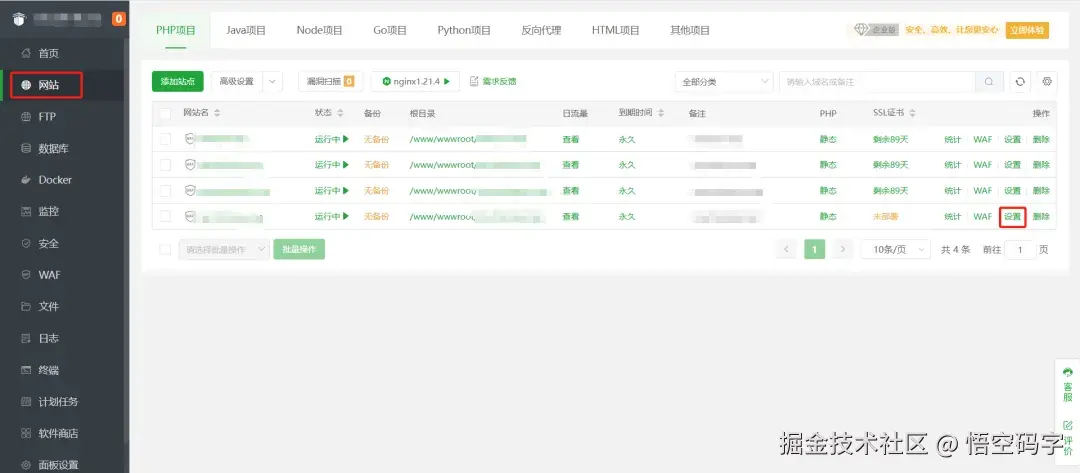
Task: Click the nginx1.21.4 status button
Action: pos(415,81)
